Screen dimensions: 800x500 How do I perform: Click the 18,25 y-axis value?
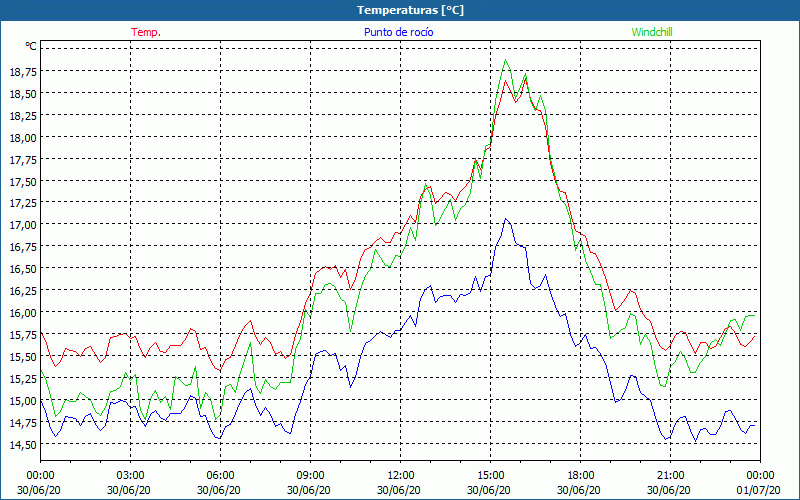pos(23,115)
